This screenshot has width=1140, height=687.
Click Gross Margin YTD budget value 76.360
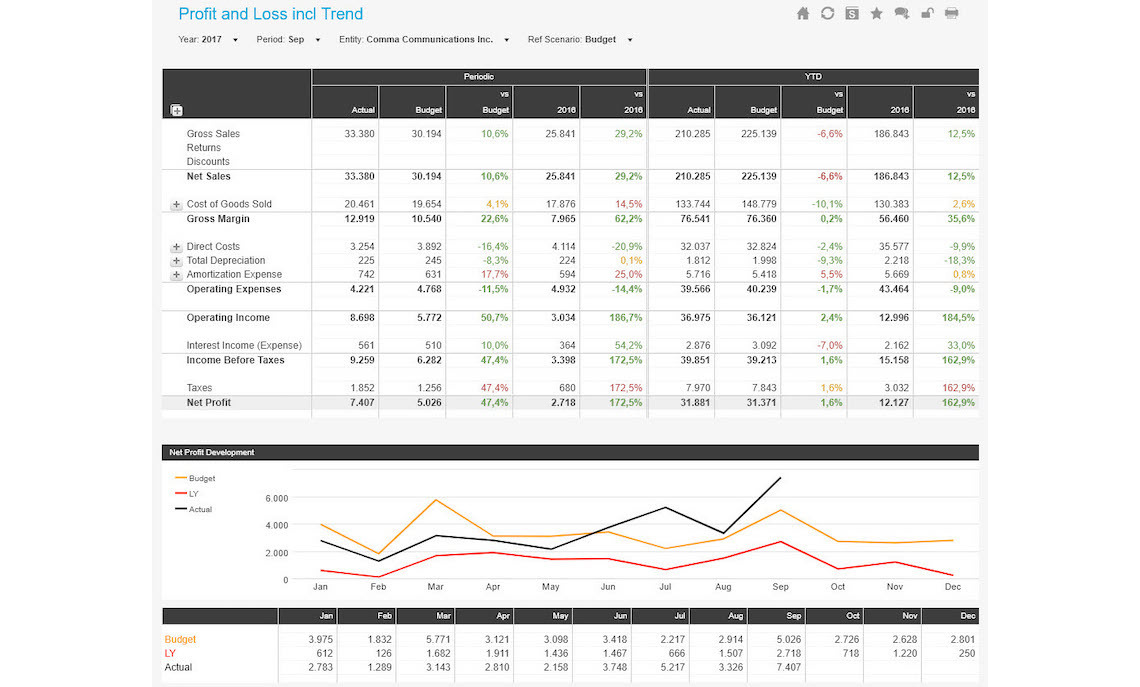(x=761, y=218)
